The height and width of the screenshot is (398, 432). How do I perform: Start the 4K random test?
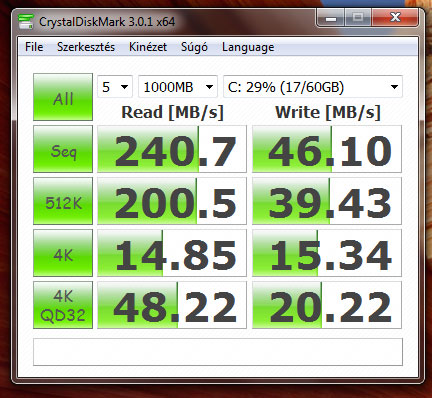(x=63, y=253)
